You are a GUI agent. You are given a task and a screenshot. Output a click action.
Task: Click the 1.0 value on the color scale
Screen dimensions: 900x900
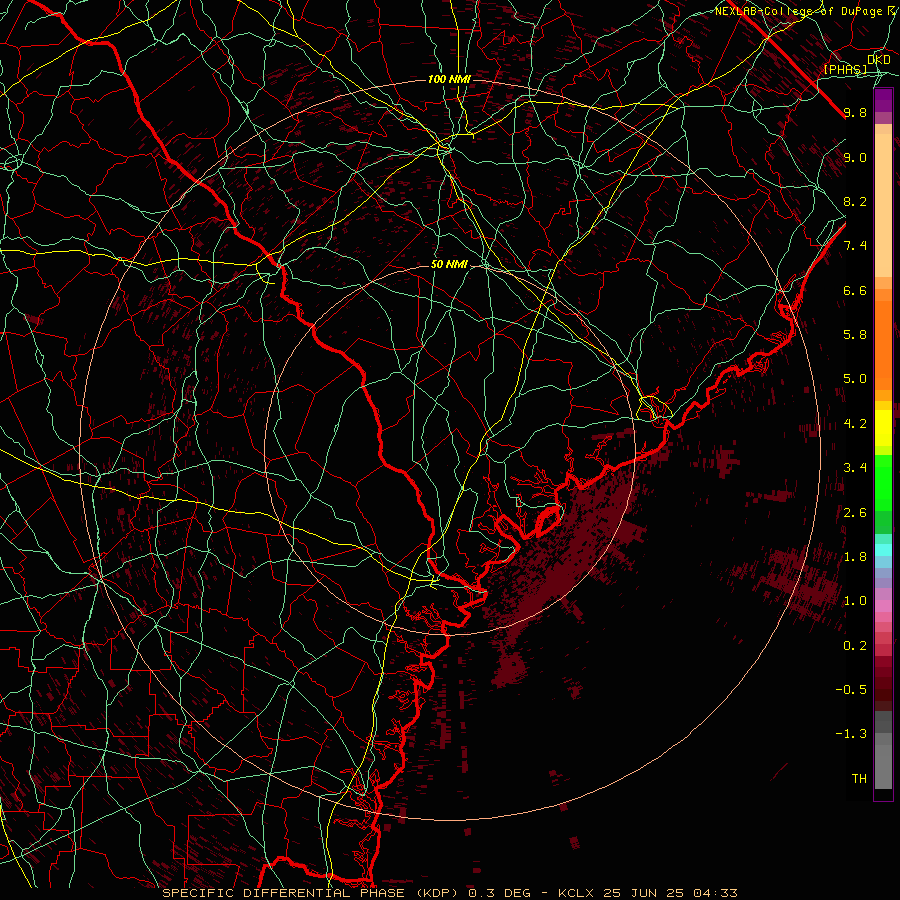(x=855, y=601)
